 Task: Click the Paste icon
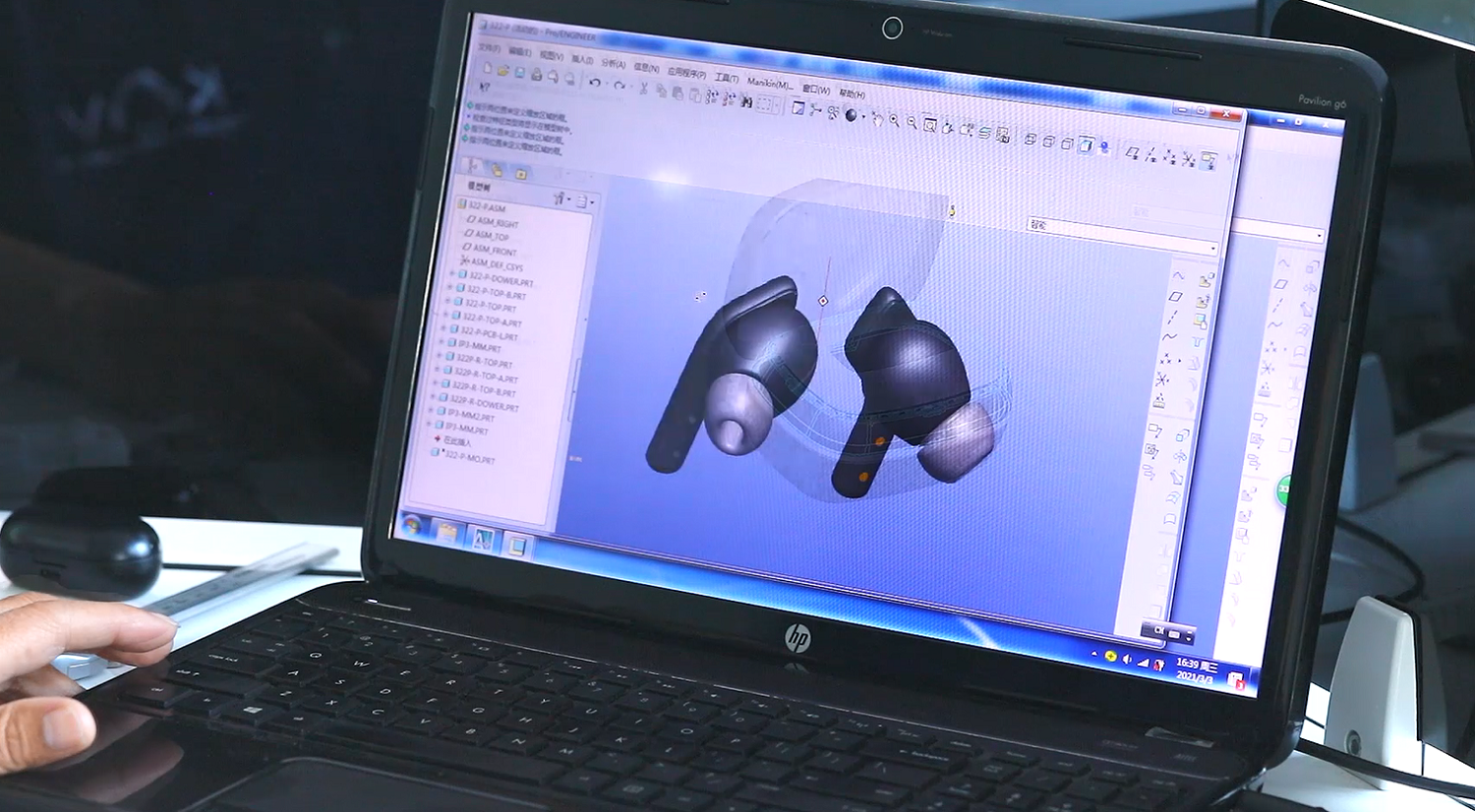click(x=678, y=93)
